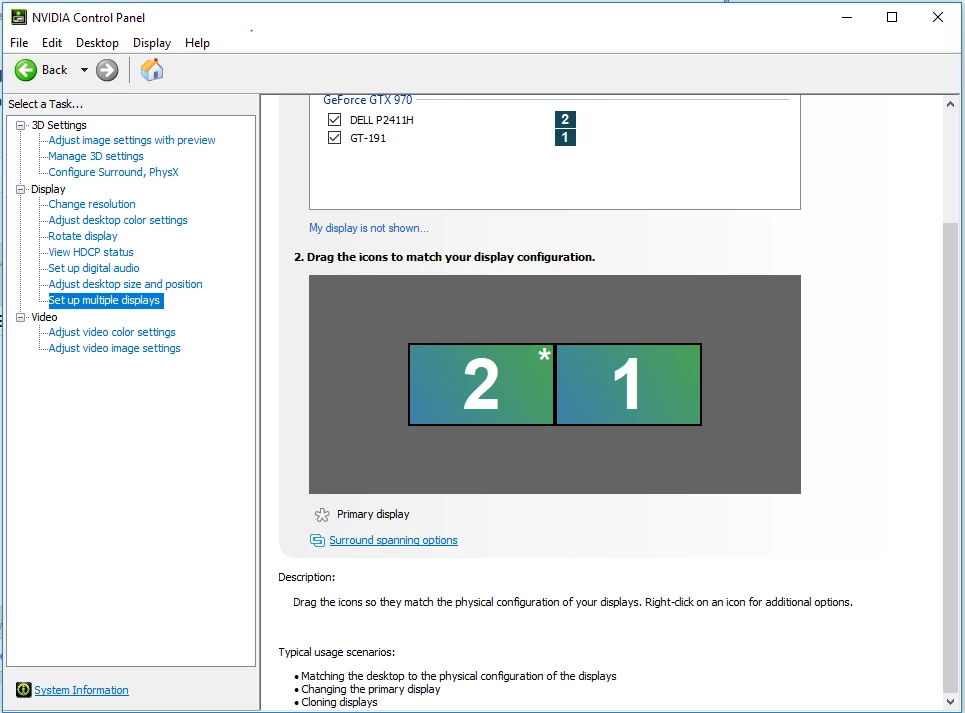Click the System Information icon
The height and width of the screenshot is (713, 965).
[23, 690]
